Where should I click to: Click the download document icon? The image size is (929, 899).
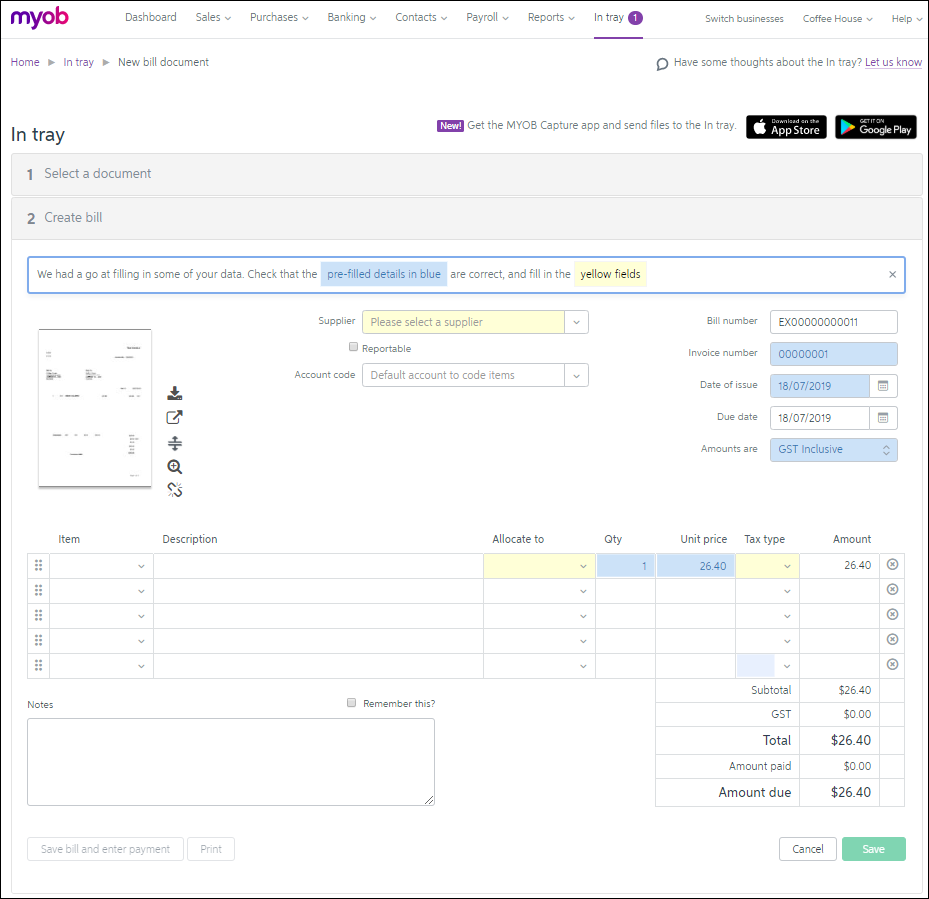(175, 393)
